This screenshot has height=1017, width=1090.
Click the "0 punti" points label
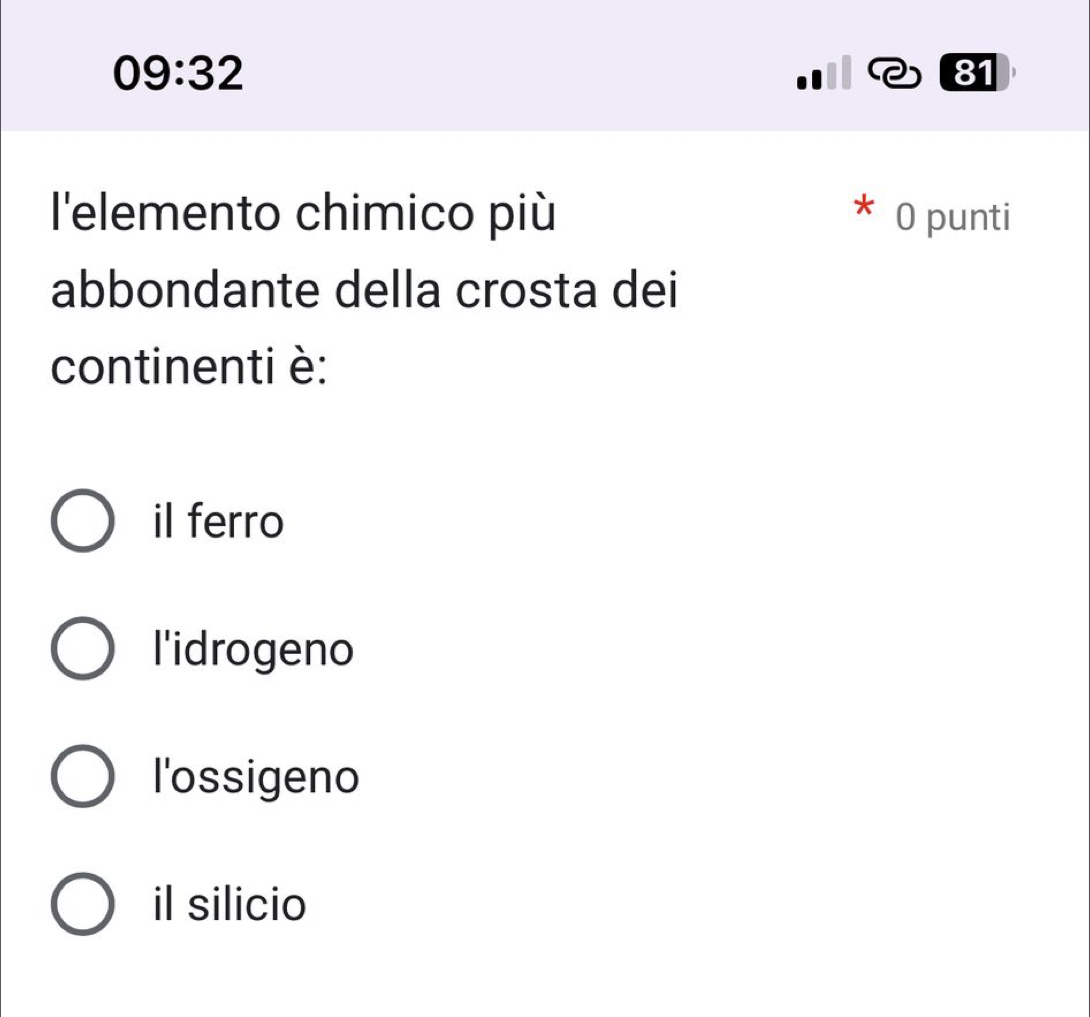click(x=953, y=217)
